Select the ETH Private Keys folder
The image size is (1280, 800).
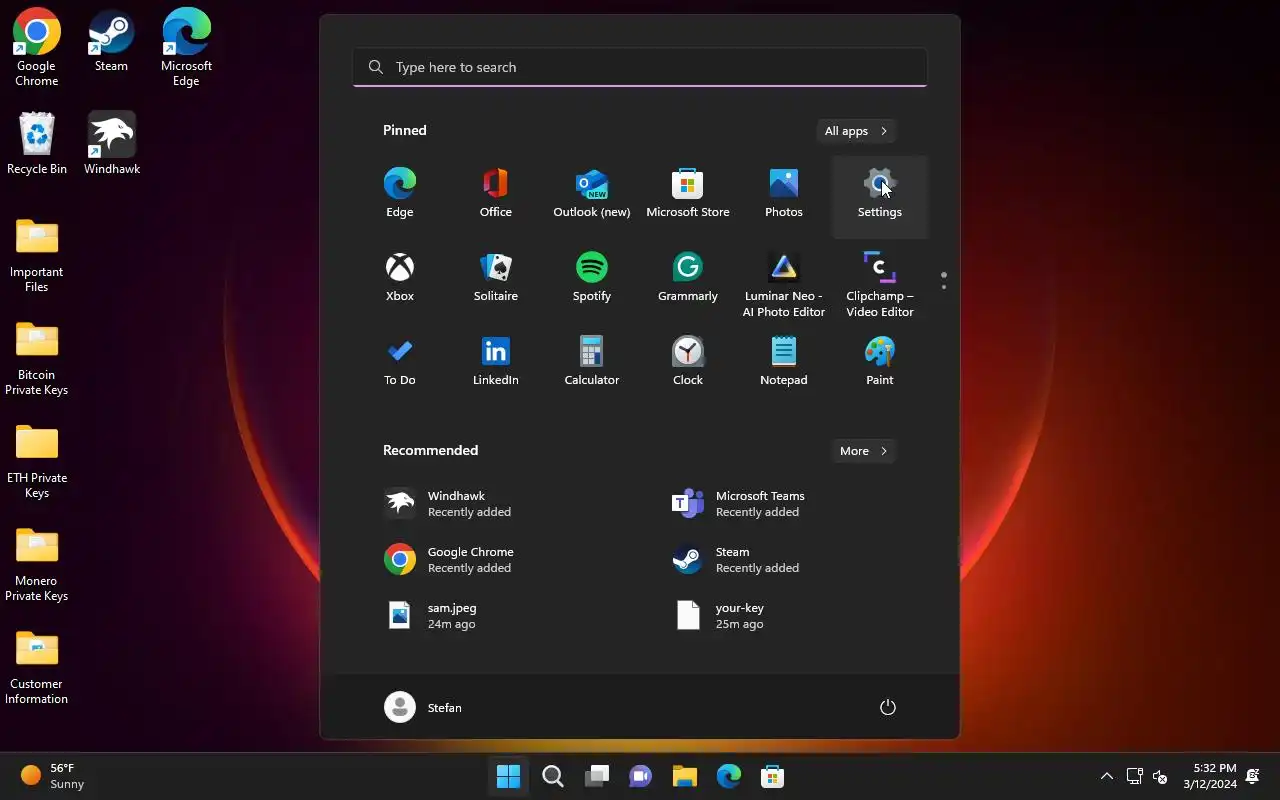[37, 461]
